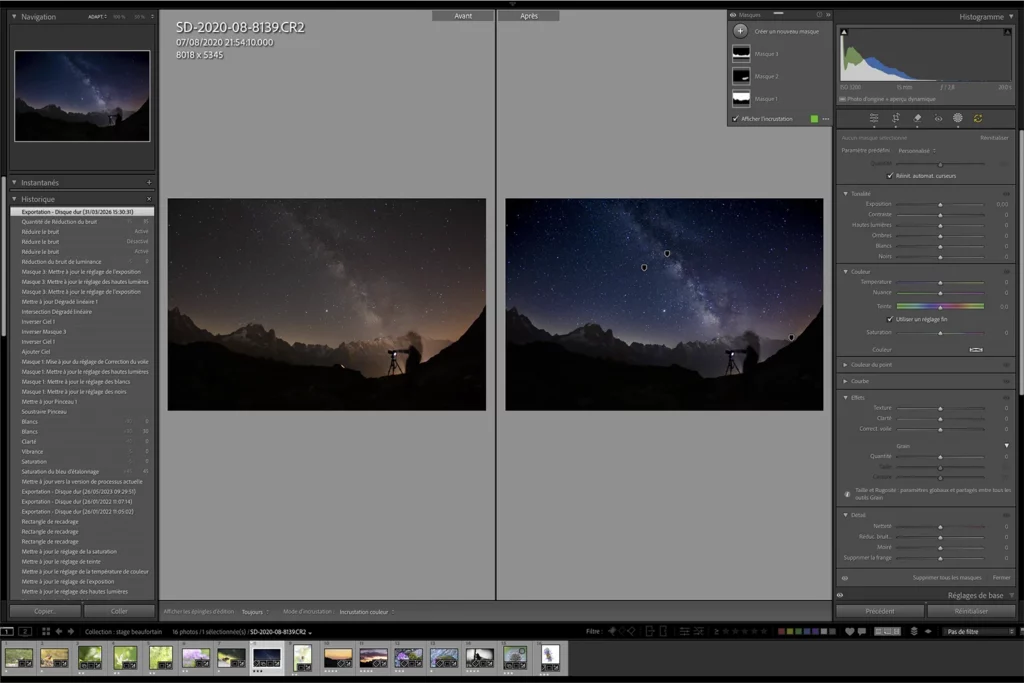Go back with the left arrow in filmstrip bar
Image resolution: width=1024 pixels, height=683 pixels.
(59, 631)
